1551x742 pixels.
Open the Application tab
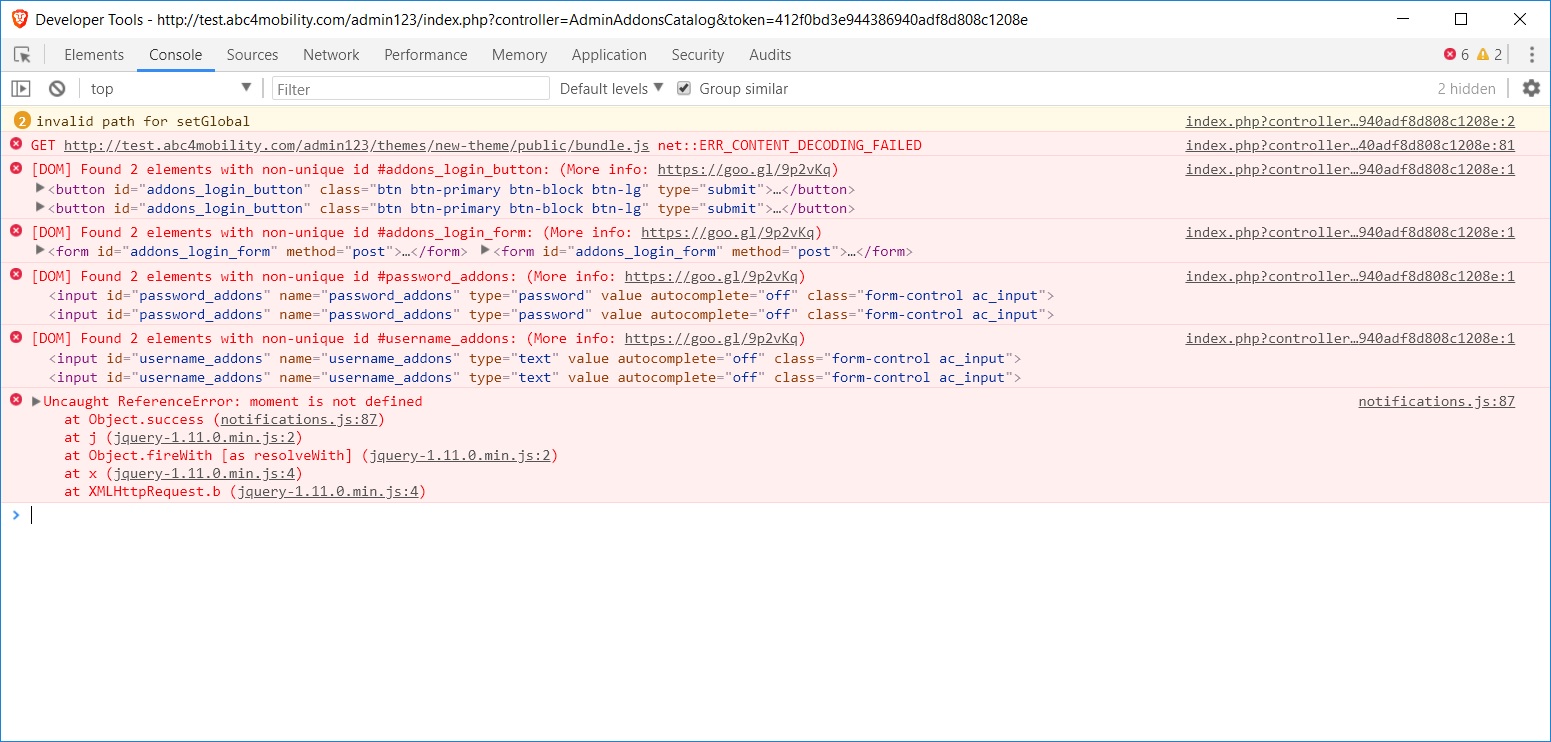609,55
